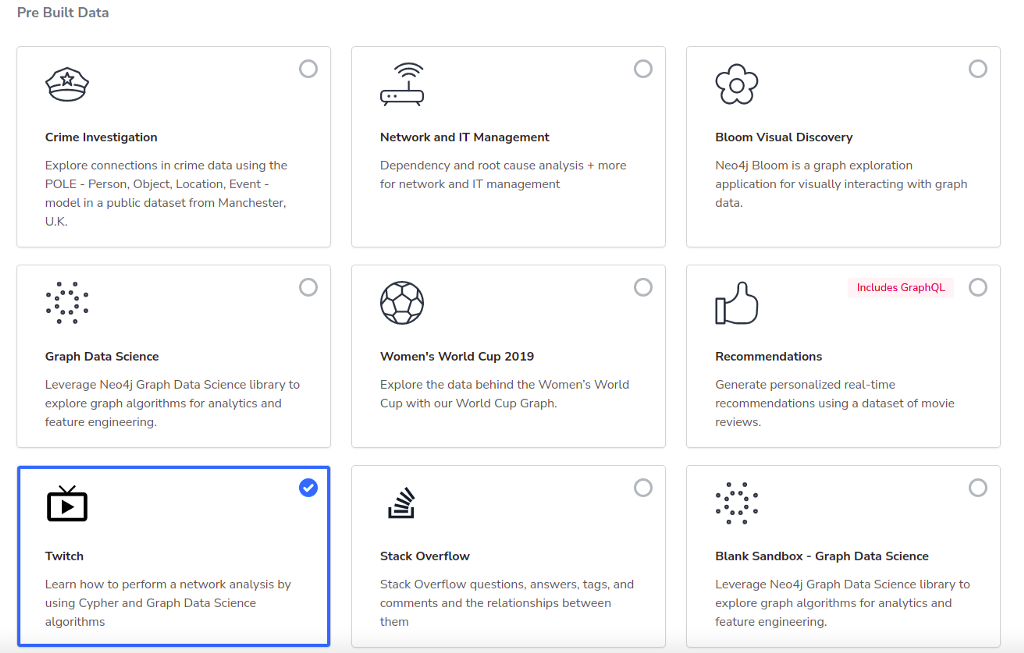This screenshot has width=1024, height=653.
Task: Click the Network and IT Management title
Action: pyautogui.click(x=464, y=137)
